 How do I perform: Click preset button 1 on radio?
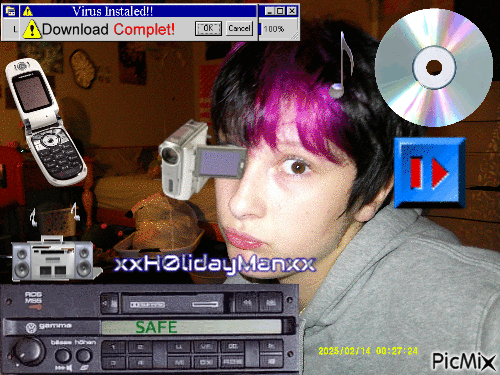[113, 347]
